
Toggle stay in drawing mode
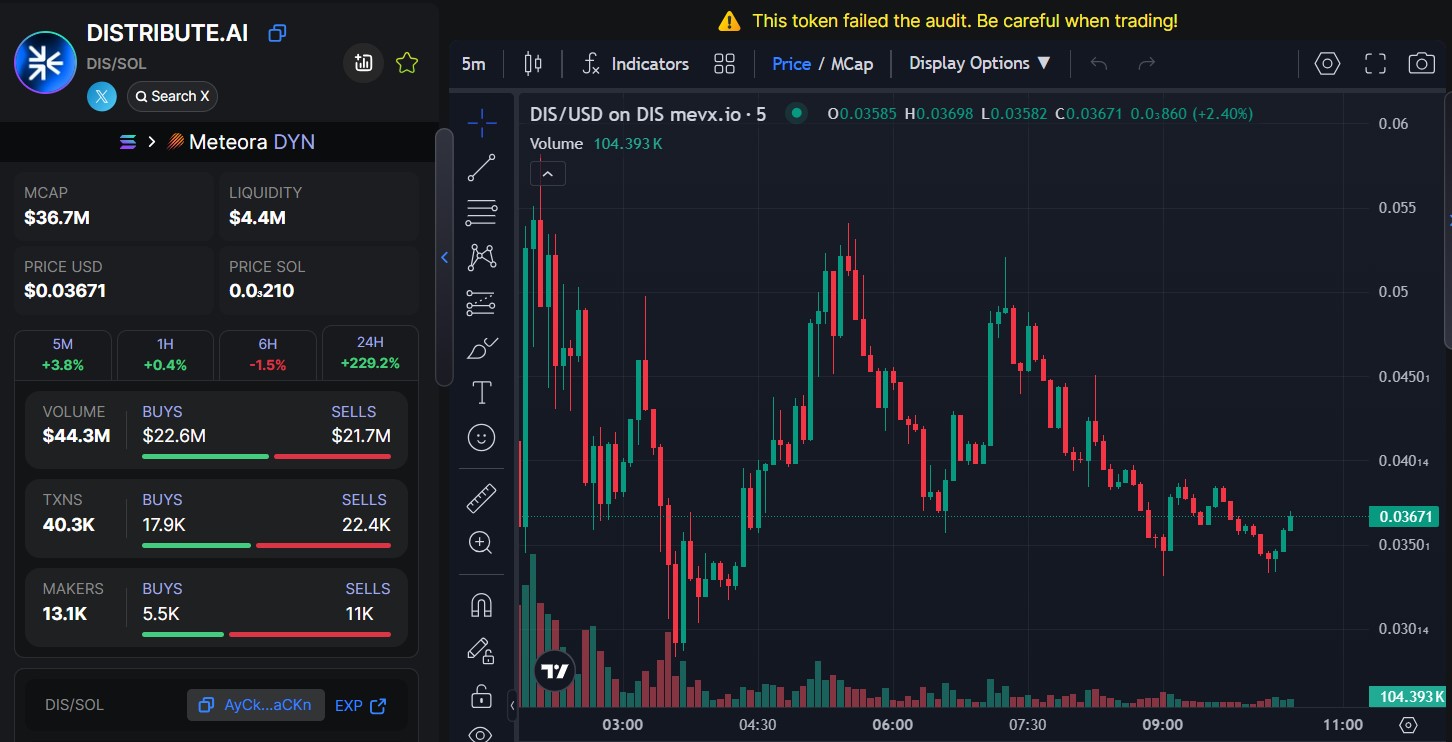[482, 651]
